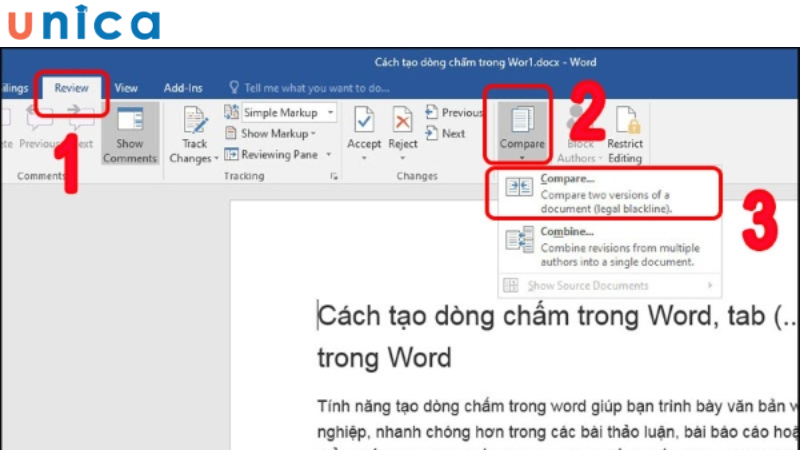Click the Reject change icon

pos(403,120)
